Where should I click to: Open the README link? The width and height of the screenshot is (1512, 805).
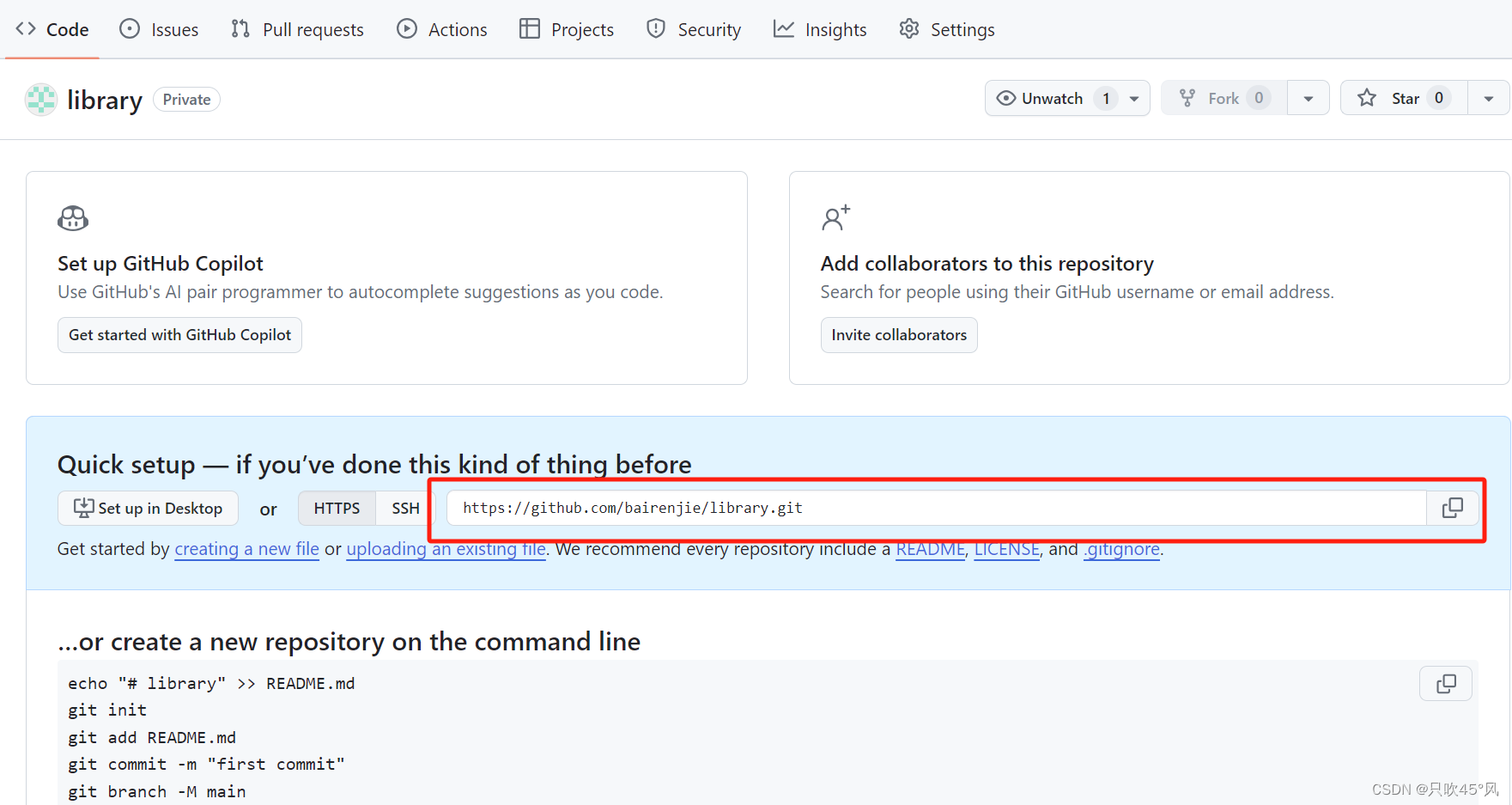coord(931,549)
